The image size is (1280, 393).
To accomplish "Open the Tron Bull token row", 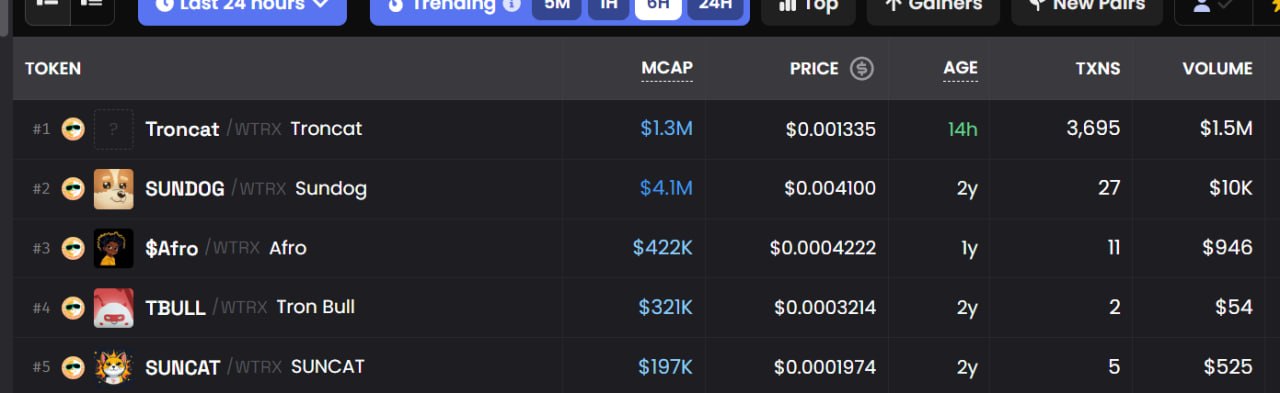I will point(646,307).
